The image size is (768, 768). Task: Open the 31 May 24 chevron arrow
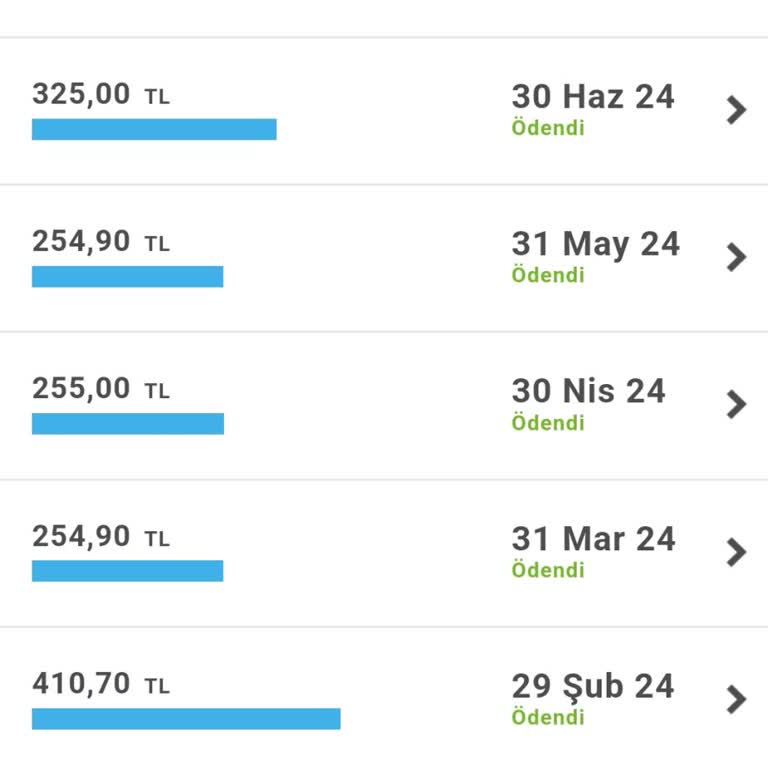tap(736, 257)
